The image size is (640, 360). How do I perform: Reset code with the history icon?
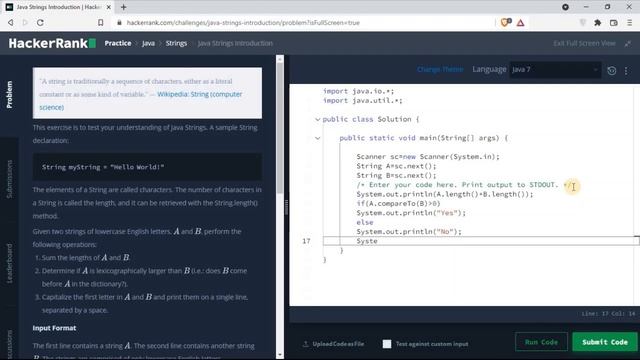611,71
